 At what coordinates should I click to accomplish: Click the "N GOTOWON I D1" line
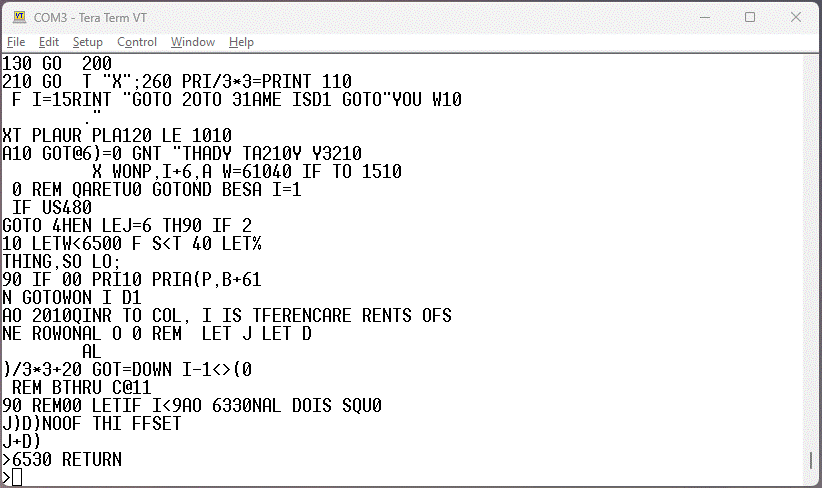(71, 297)
